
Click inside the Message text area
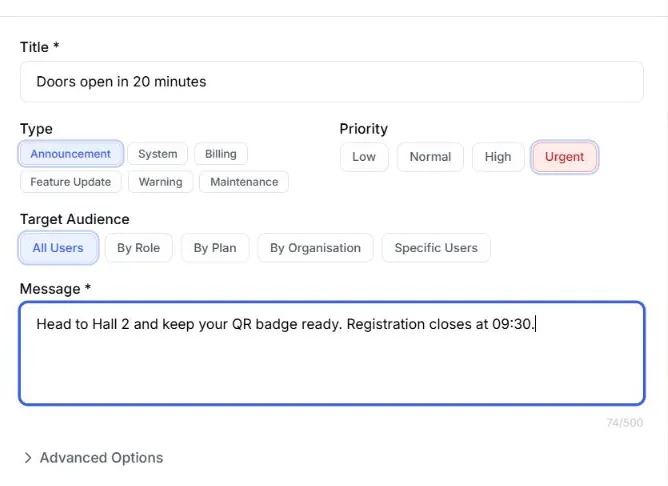pos(331,353)
